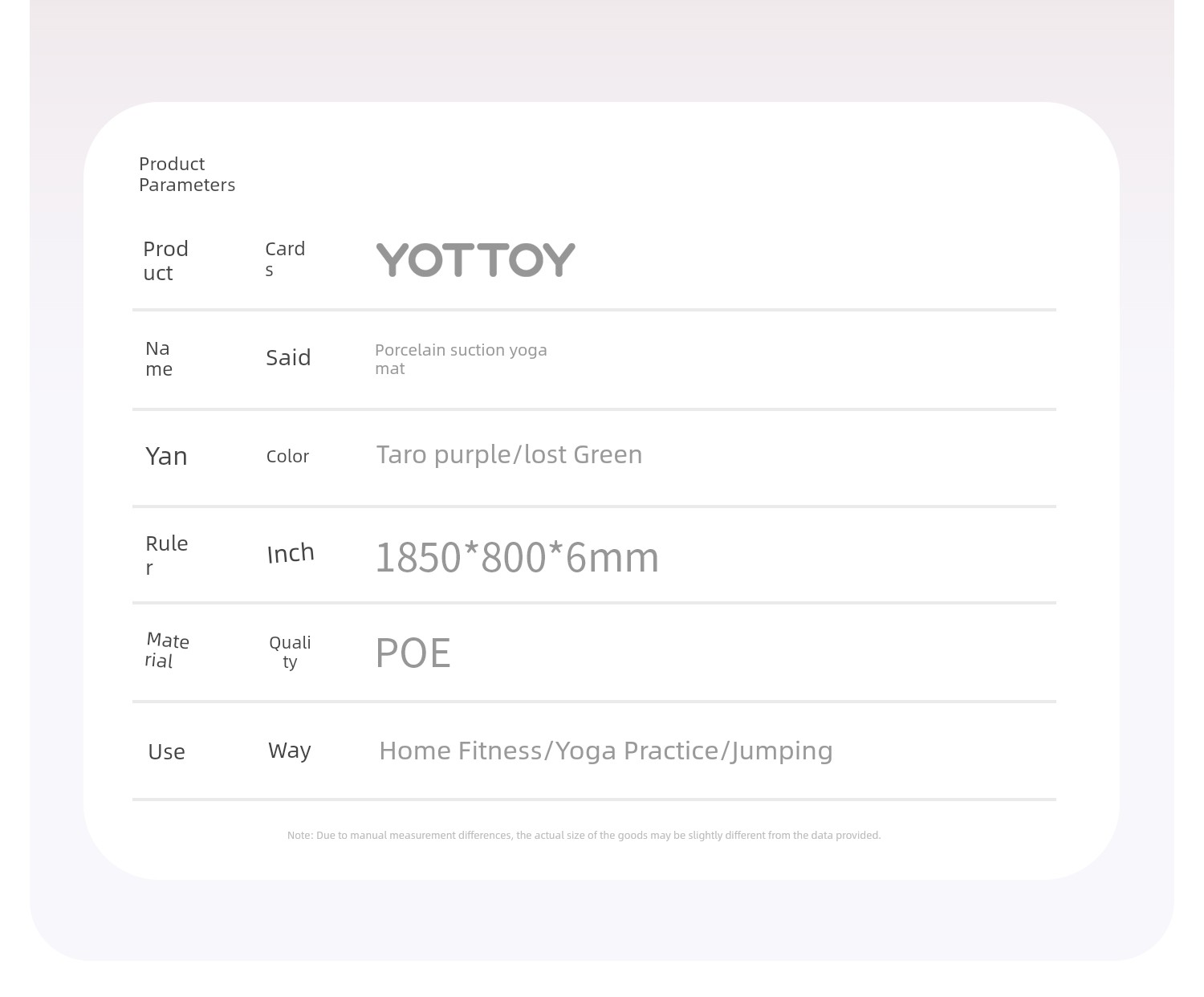Click the Cards label
Image resolution: width=1204 pixels, height=997 pixels.
[285, 258]
